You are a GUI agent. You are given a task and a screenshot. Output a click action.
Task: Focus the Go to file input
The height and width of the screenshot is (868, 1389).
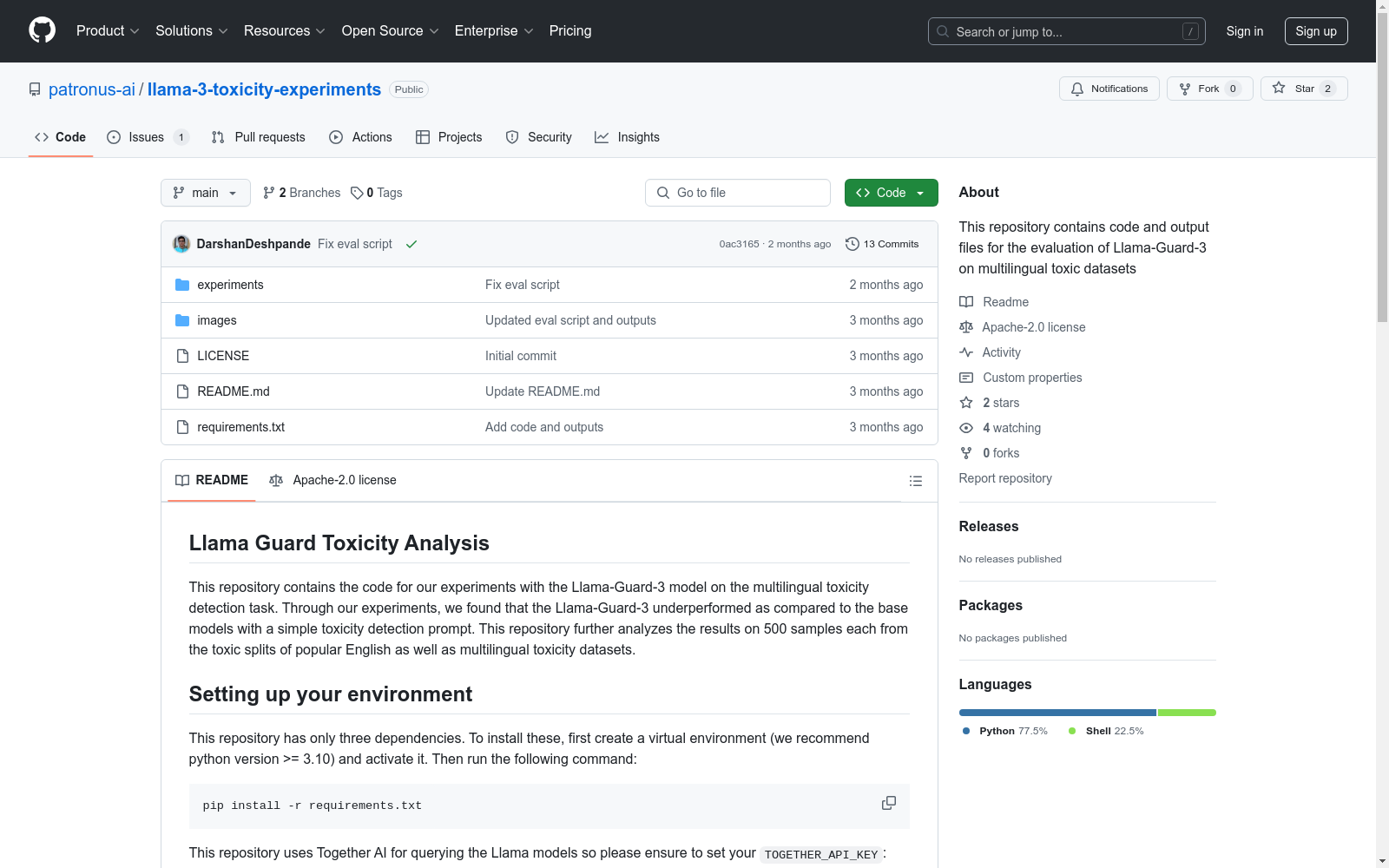pyautogui.click(x=738, y=193)
